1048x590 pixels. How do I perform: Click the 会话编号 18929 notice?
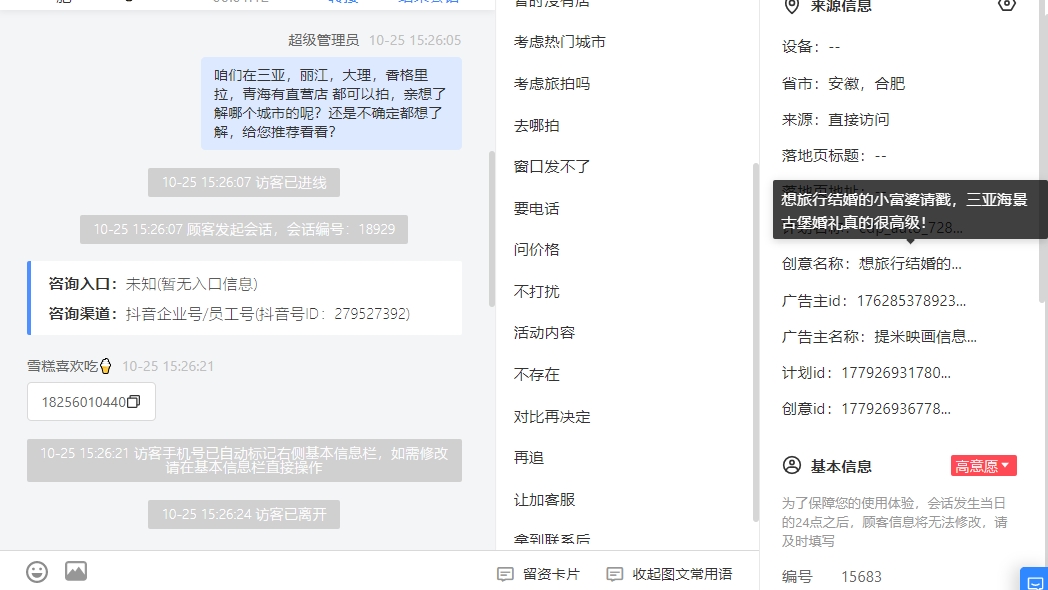tap(244, 229)
